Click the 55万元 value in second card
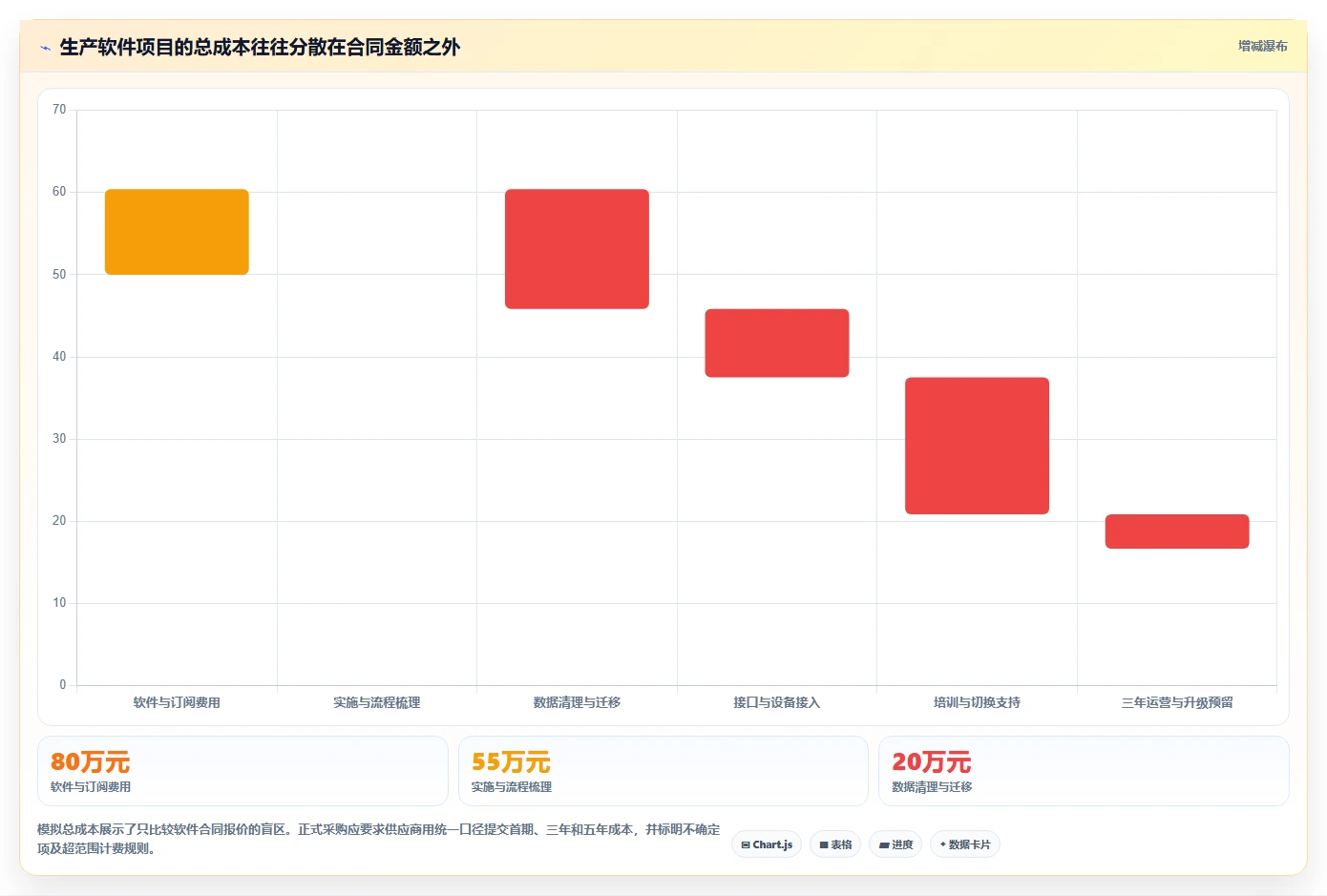 coord(511,762)
